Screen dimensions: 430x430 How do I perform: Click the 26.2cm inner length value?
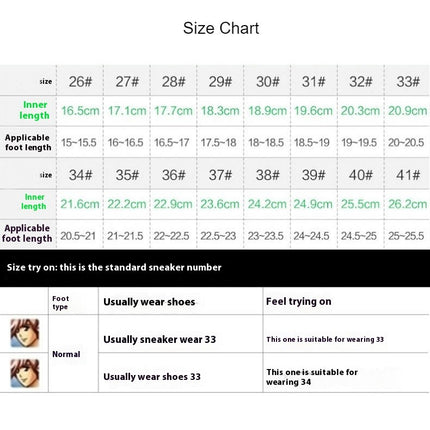point(407,204)
